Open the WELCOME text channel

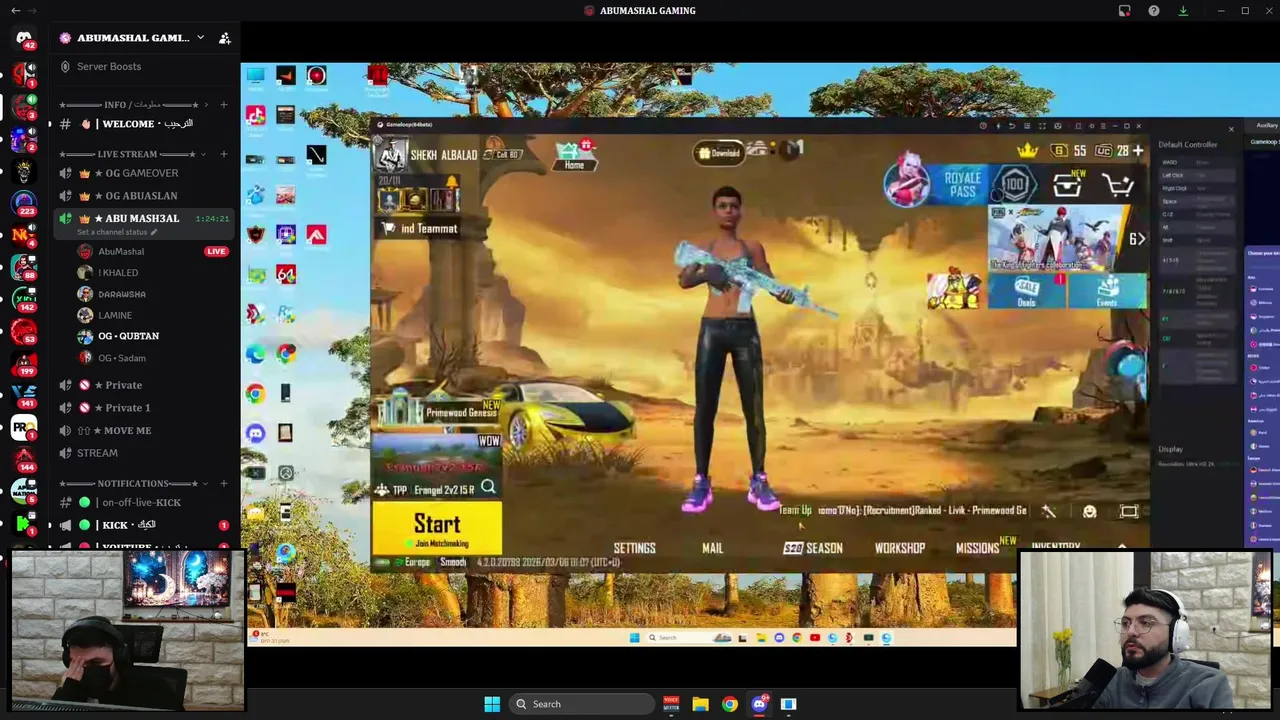coord(144,124)
